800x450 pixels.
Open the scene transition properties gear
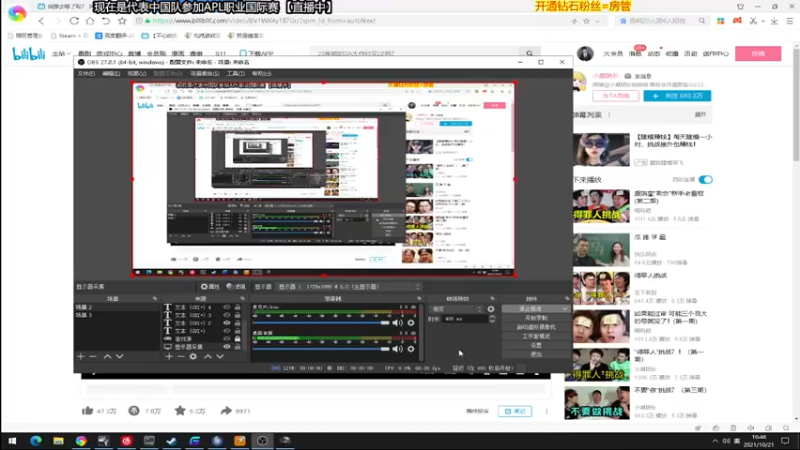click(491, 309)
